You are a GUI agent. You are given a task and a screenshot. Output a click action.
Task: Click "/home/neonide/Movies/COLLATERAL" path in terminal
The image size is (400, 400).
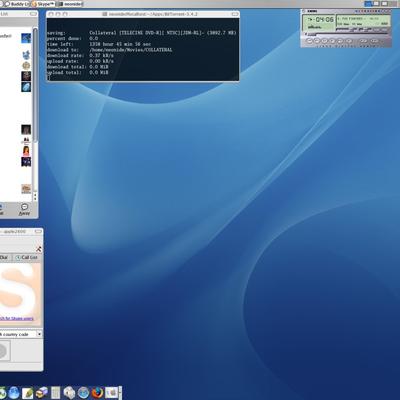click(x=131, y=50)
